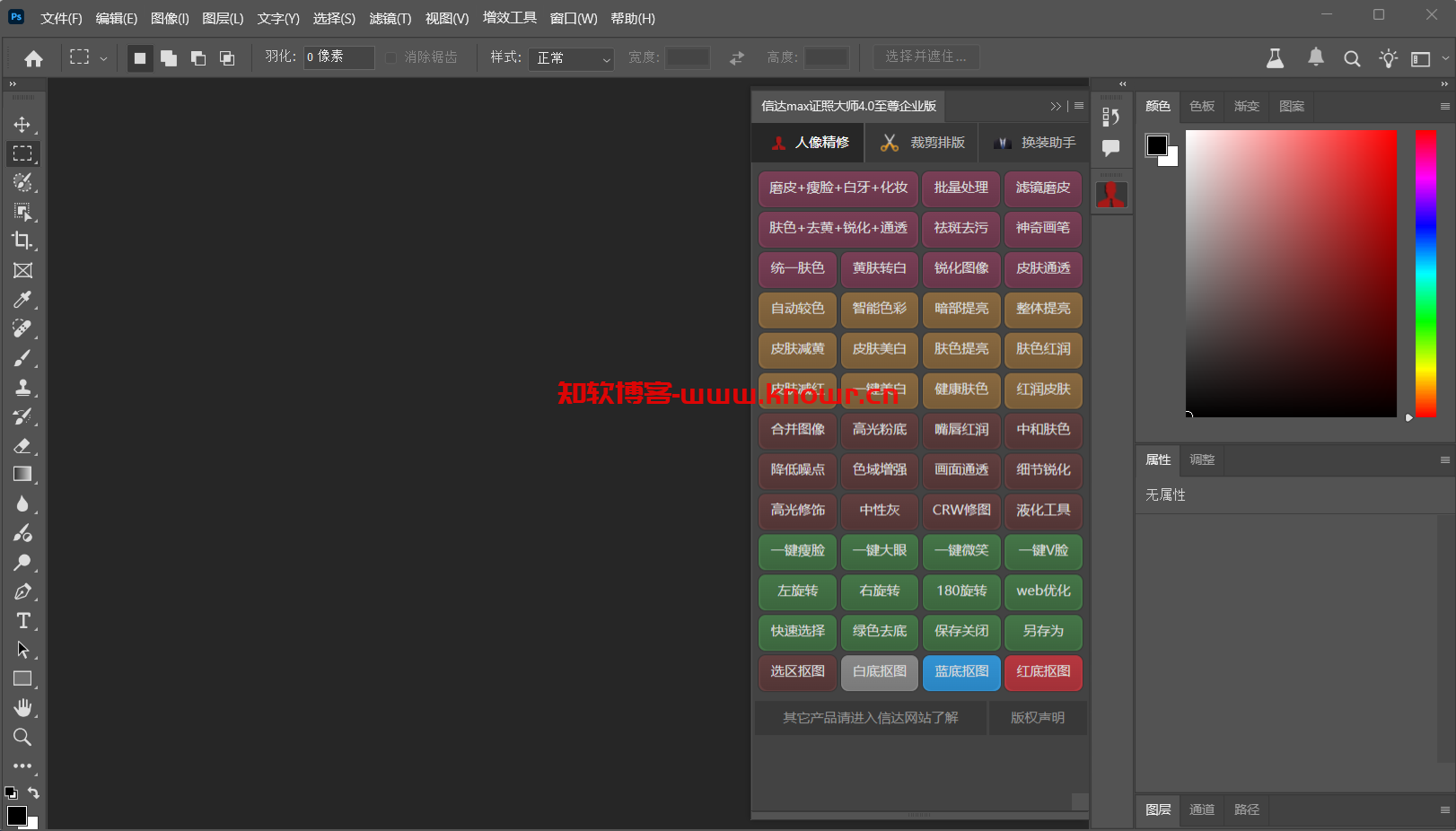This screenshot has width=1456, height=831.
Task: Toggle Add to selection mode
Action: pos(169,58)
